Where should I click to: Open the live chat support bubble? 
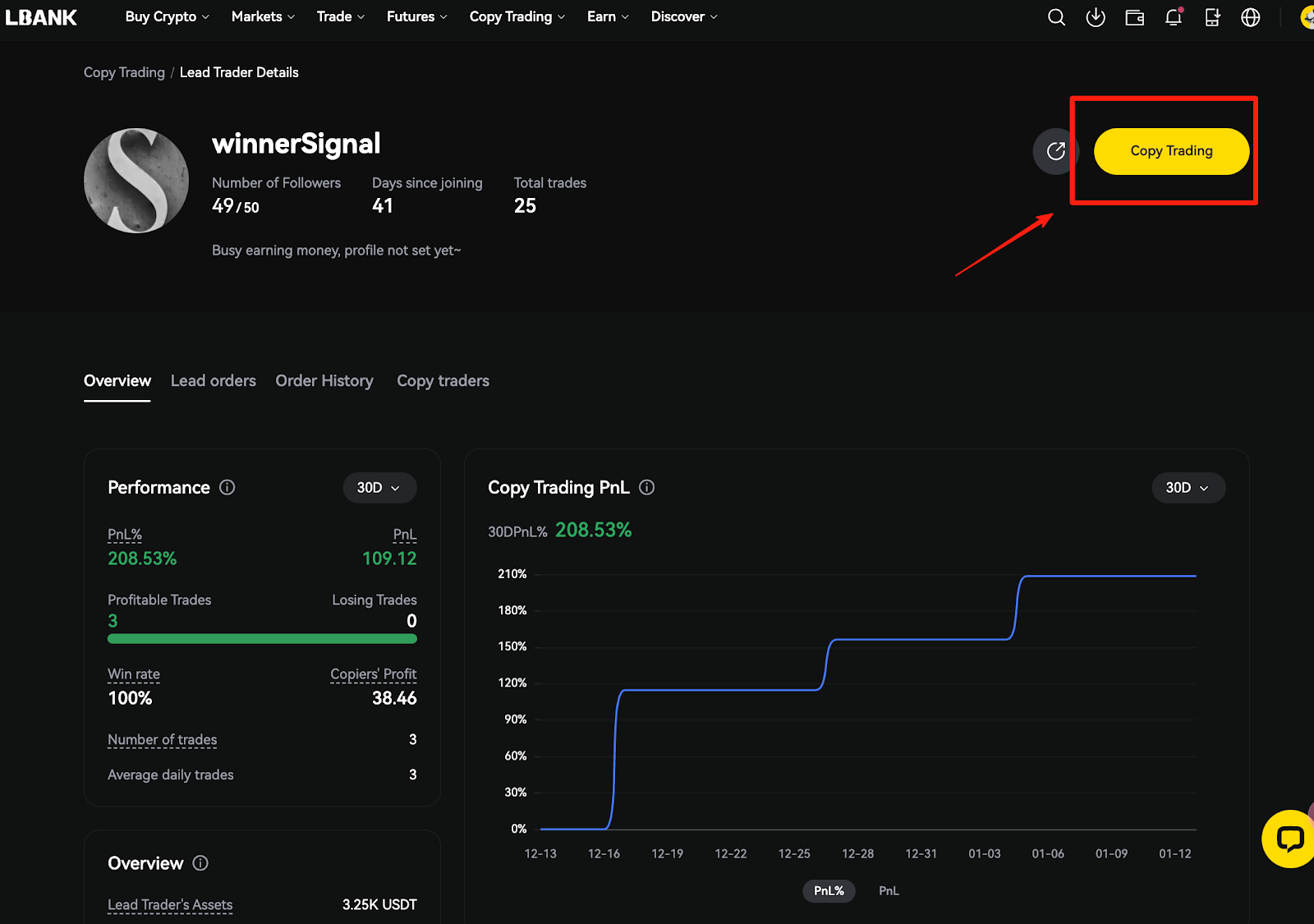point(1289,839)
